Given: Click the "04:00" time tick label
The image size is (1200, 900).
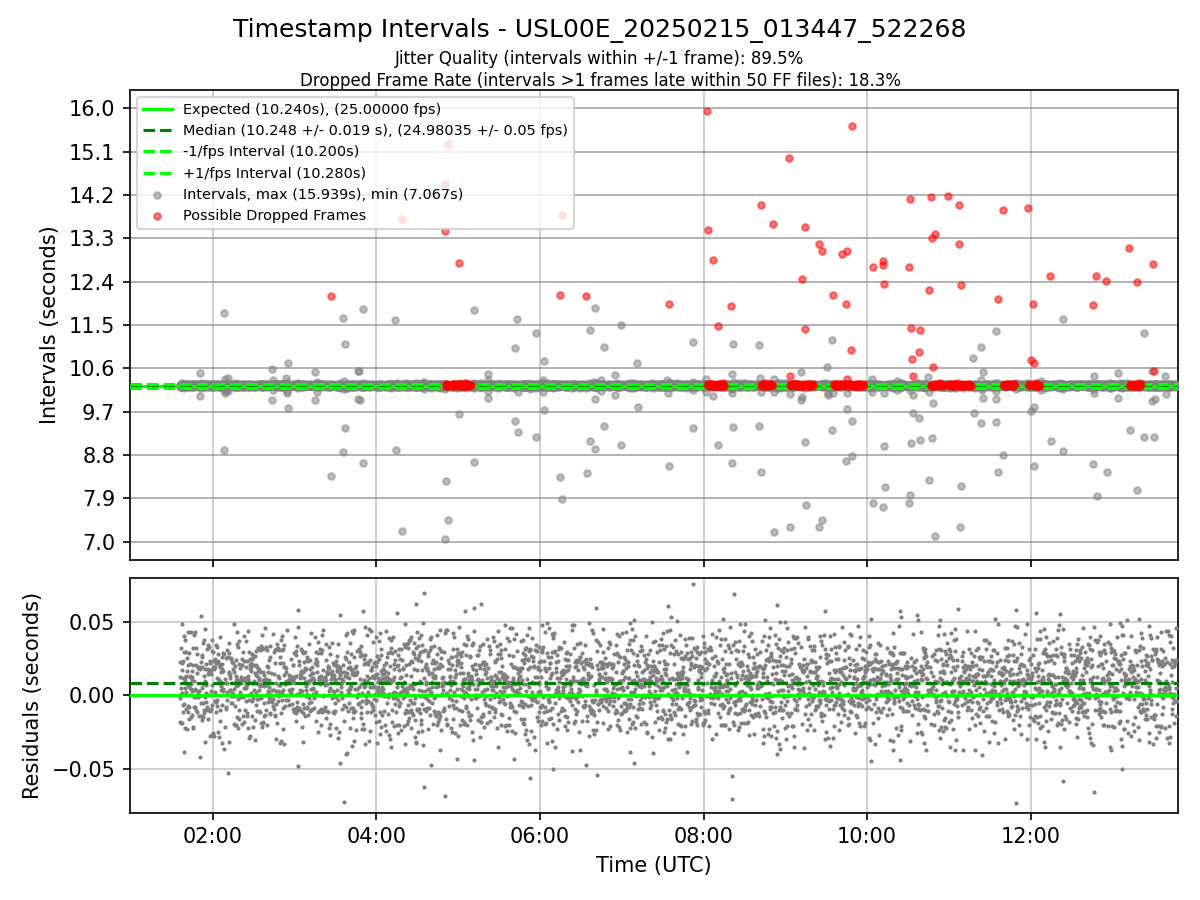Looking at the screenshot, I should [x=376, y=834].
